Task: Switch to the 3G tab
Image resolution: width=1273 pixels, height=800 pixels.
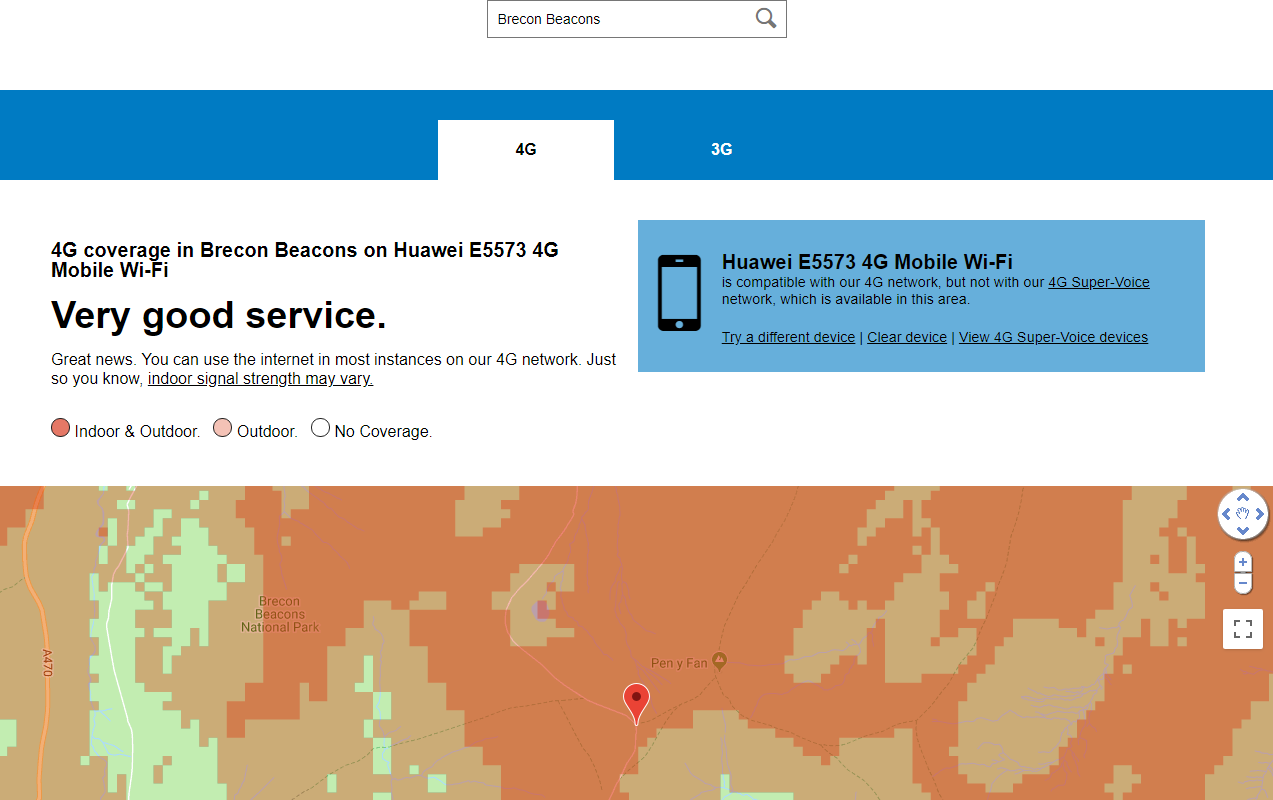Action: [x=722, y=150]
